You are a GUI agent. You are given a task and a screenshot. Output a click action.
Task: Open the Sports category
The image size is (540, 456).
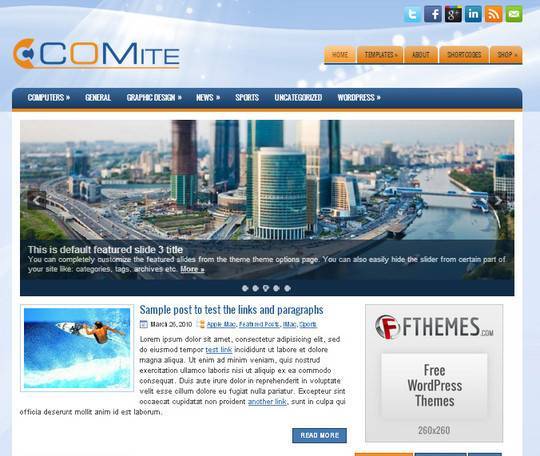tap(247, 97)
